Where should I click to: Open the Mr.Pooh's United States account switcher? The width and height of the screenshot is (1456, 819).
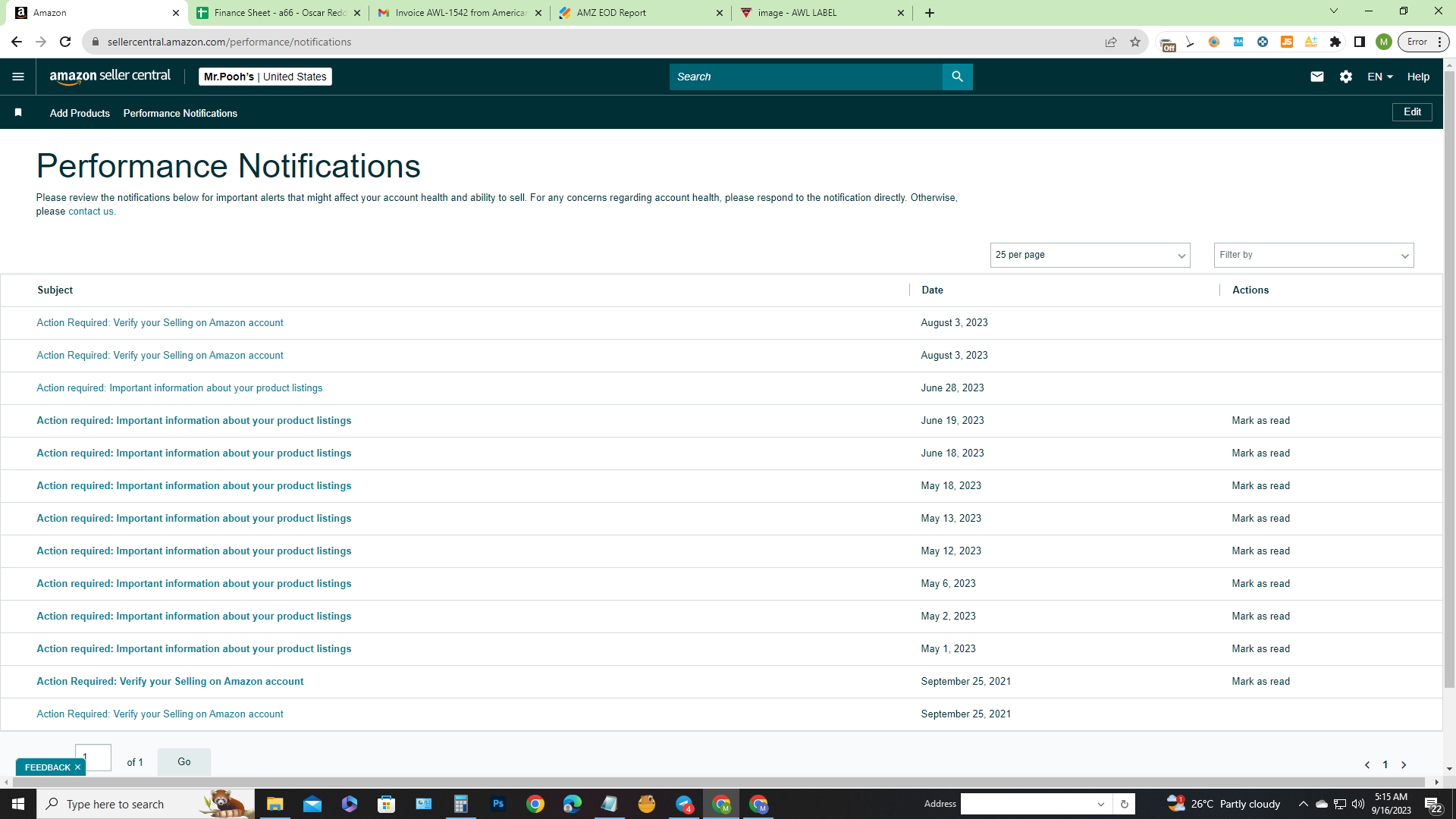pos(265,77)
